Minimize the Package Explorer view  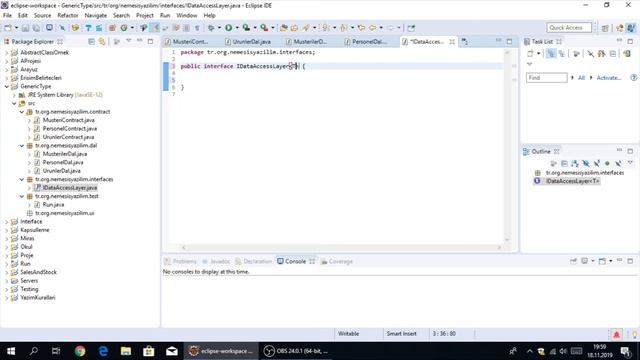point(140,41)
